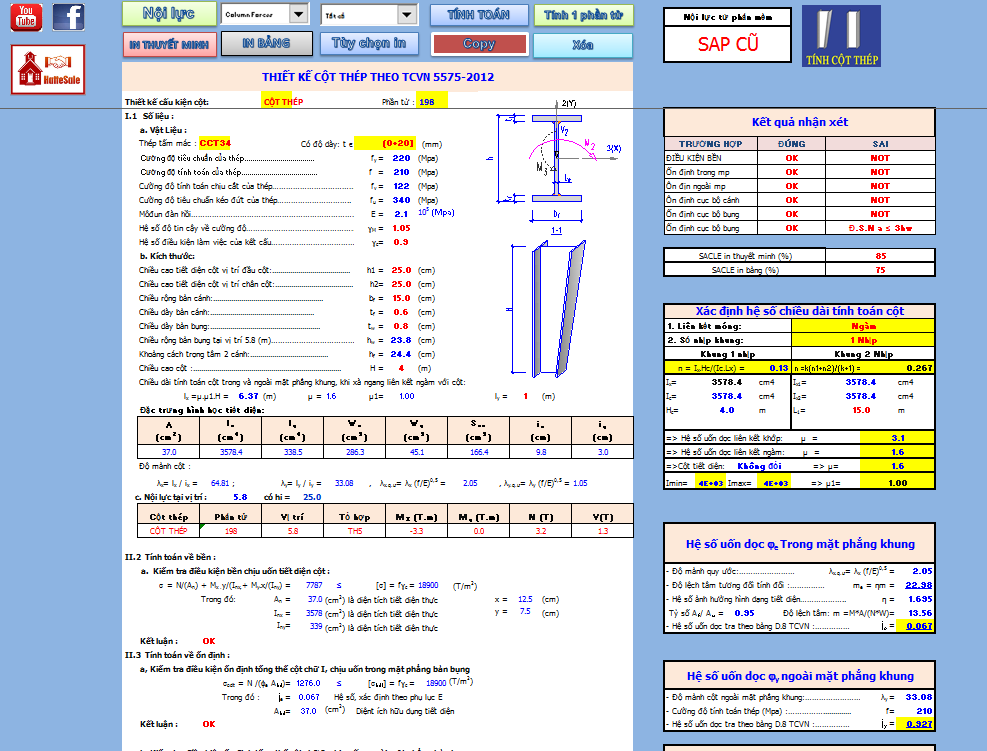Select the V(T) cell value 1.3
The image size is (987, 751).
pos(602,531)
